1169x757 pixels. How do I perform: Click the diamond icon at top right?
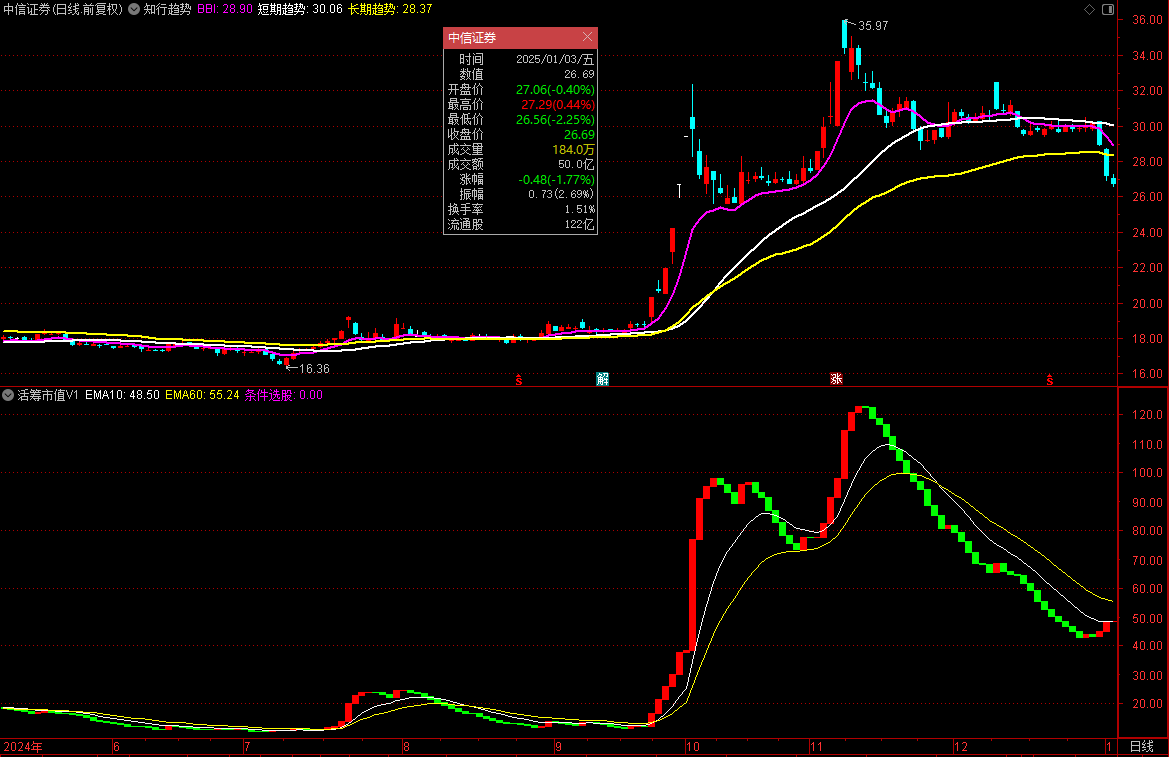(1089, 9)
